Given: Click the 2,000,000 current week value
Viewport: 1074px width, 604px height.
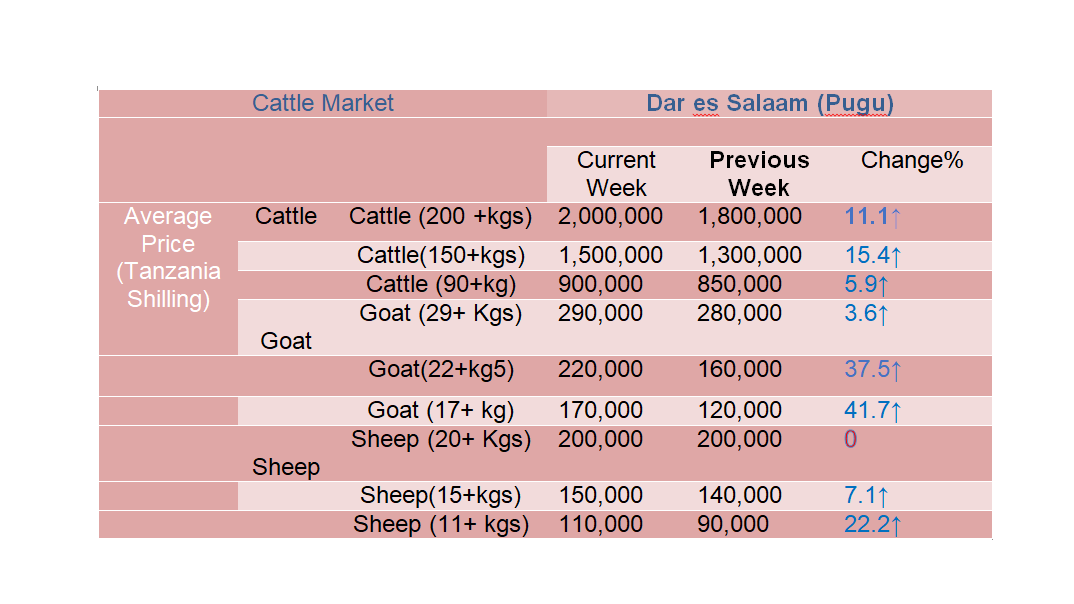Looking at the screenshot, I should tap(610, 216).
